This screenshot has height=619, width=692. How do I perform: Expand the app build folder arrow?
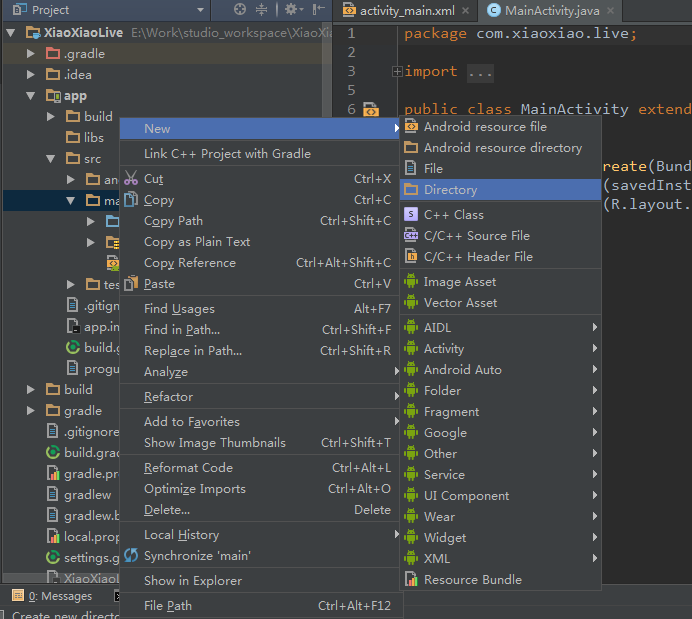51,116
